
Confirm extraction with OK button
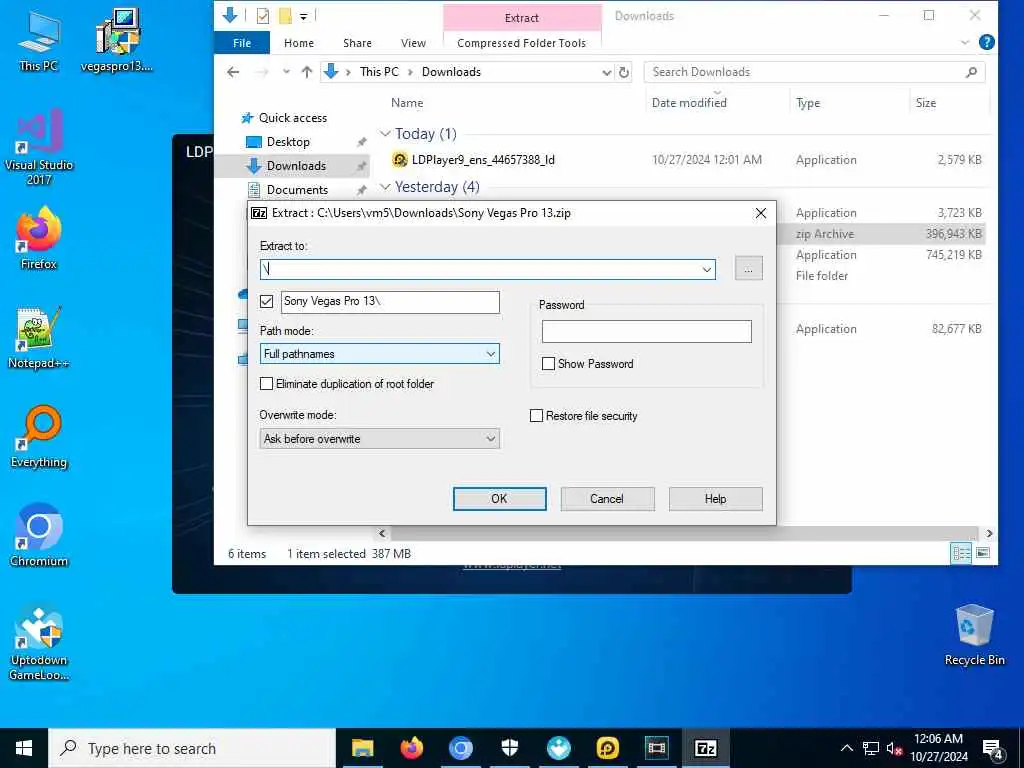[x=500, y=499]
